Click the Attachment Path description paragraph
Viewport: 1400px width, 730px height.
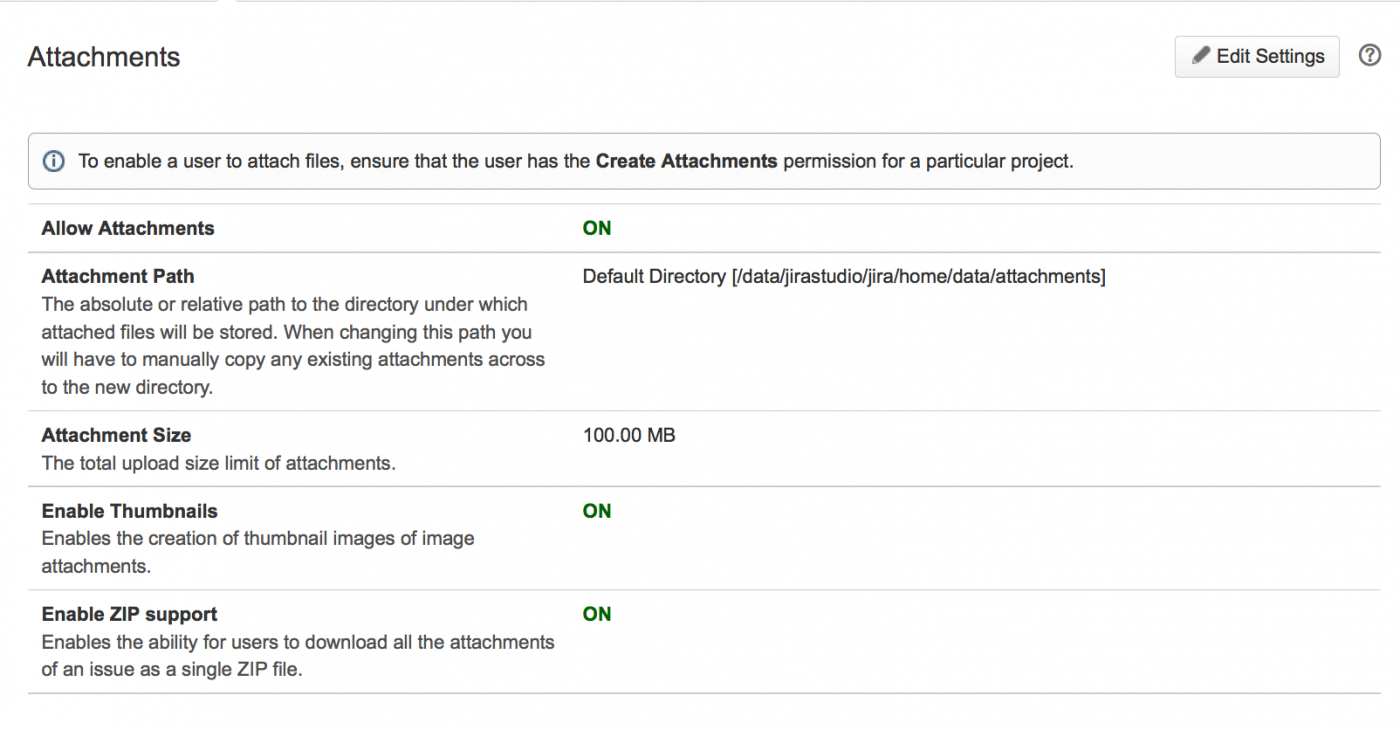(292, 346)
